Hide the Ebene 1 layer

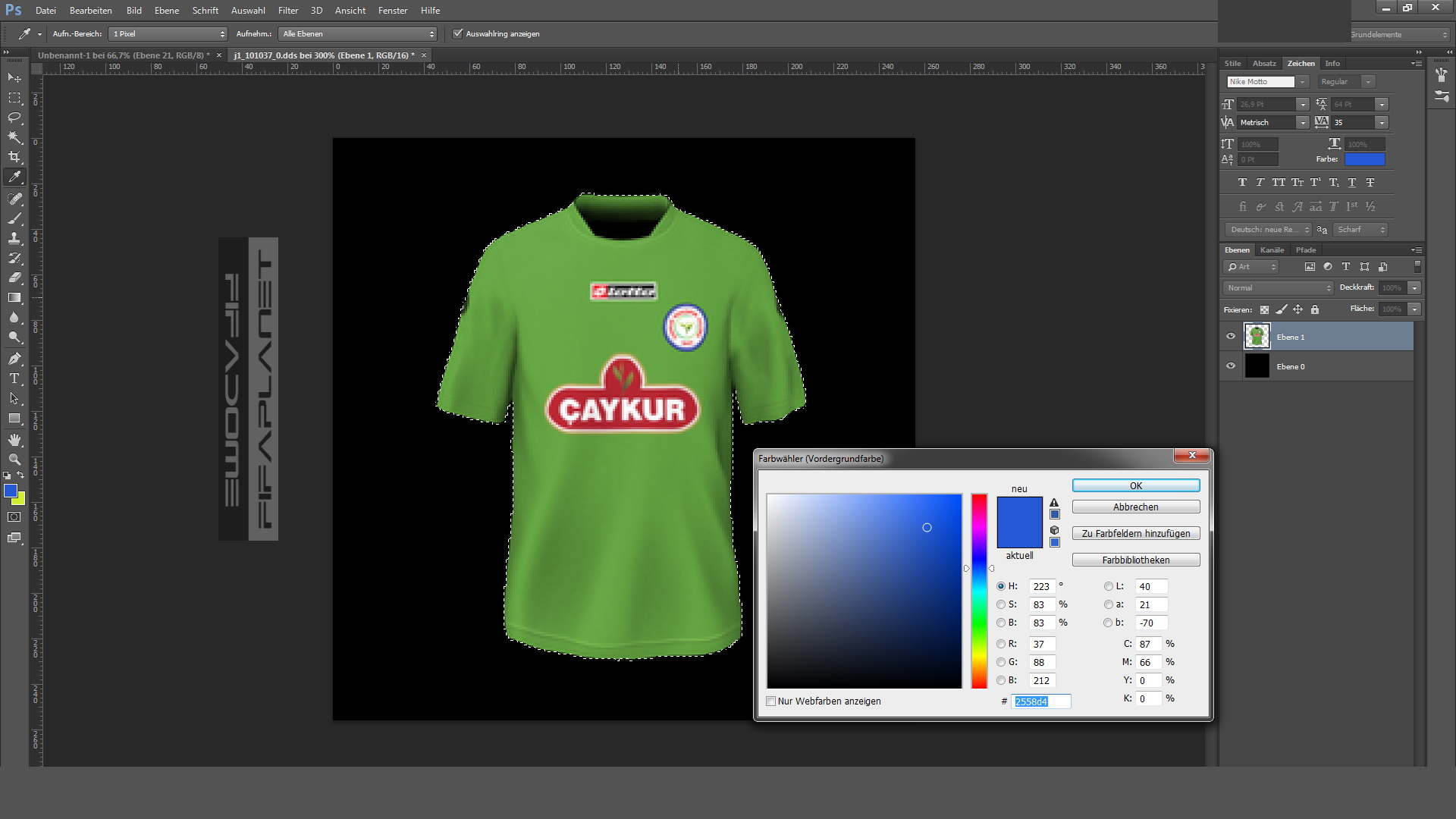point(1231,337)
